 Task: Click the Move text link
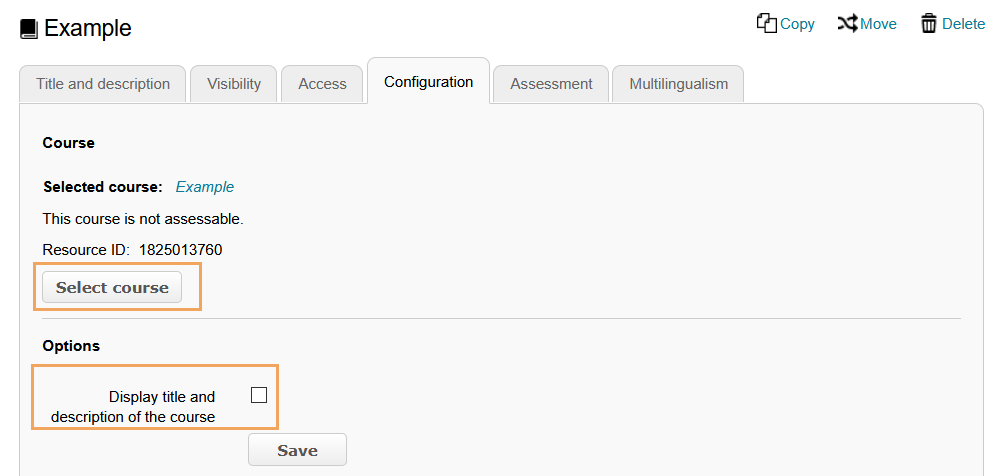[879, 24]
